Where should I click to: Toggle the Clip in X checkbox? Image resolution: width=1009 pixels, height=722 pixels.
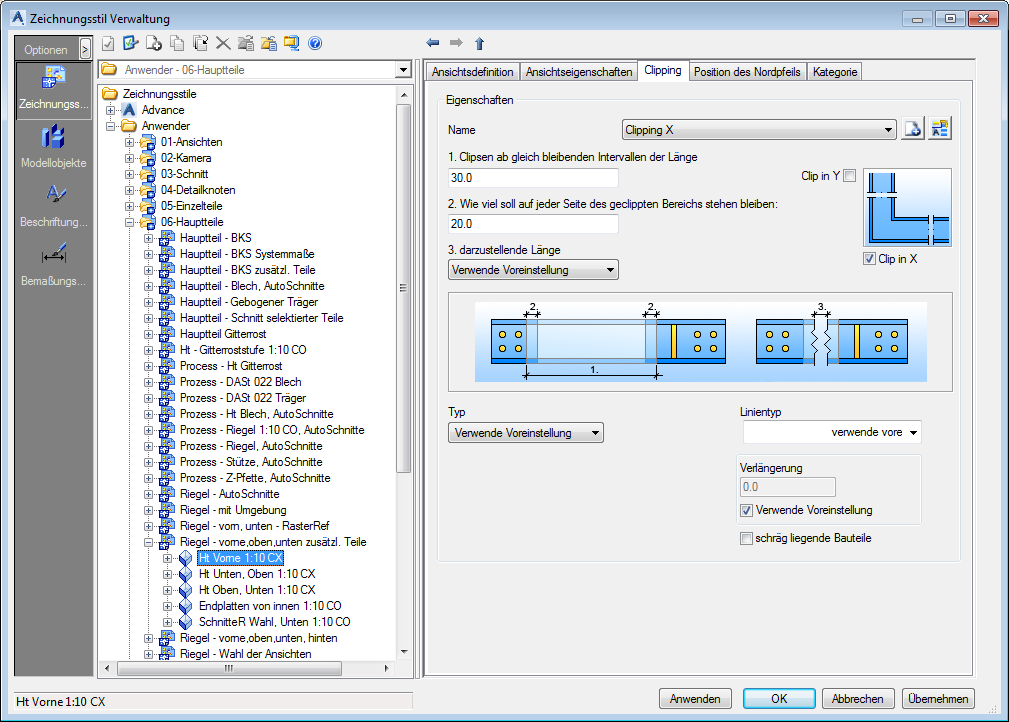pyautogui.click(x=869, y=259)
